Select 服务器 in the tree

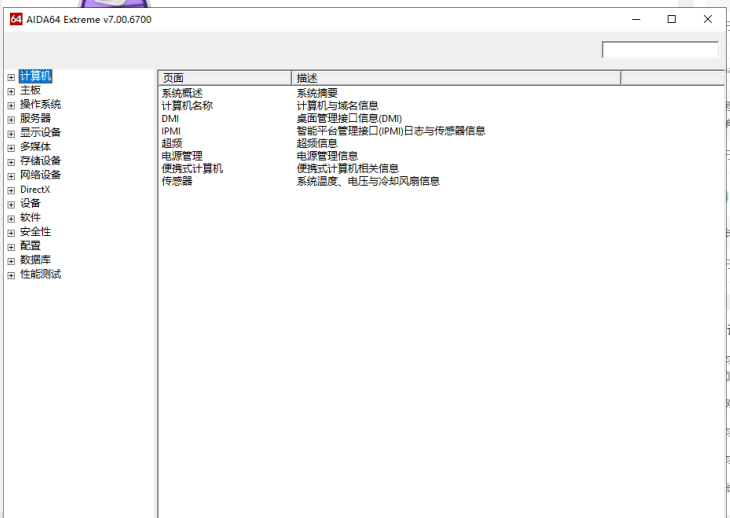35,118
